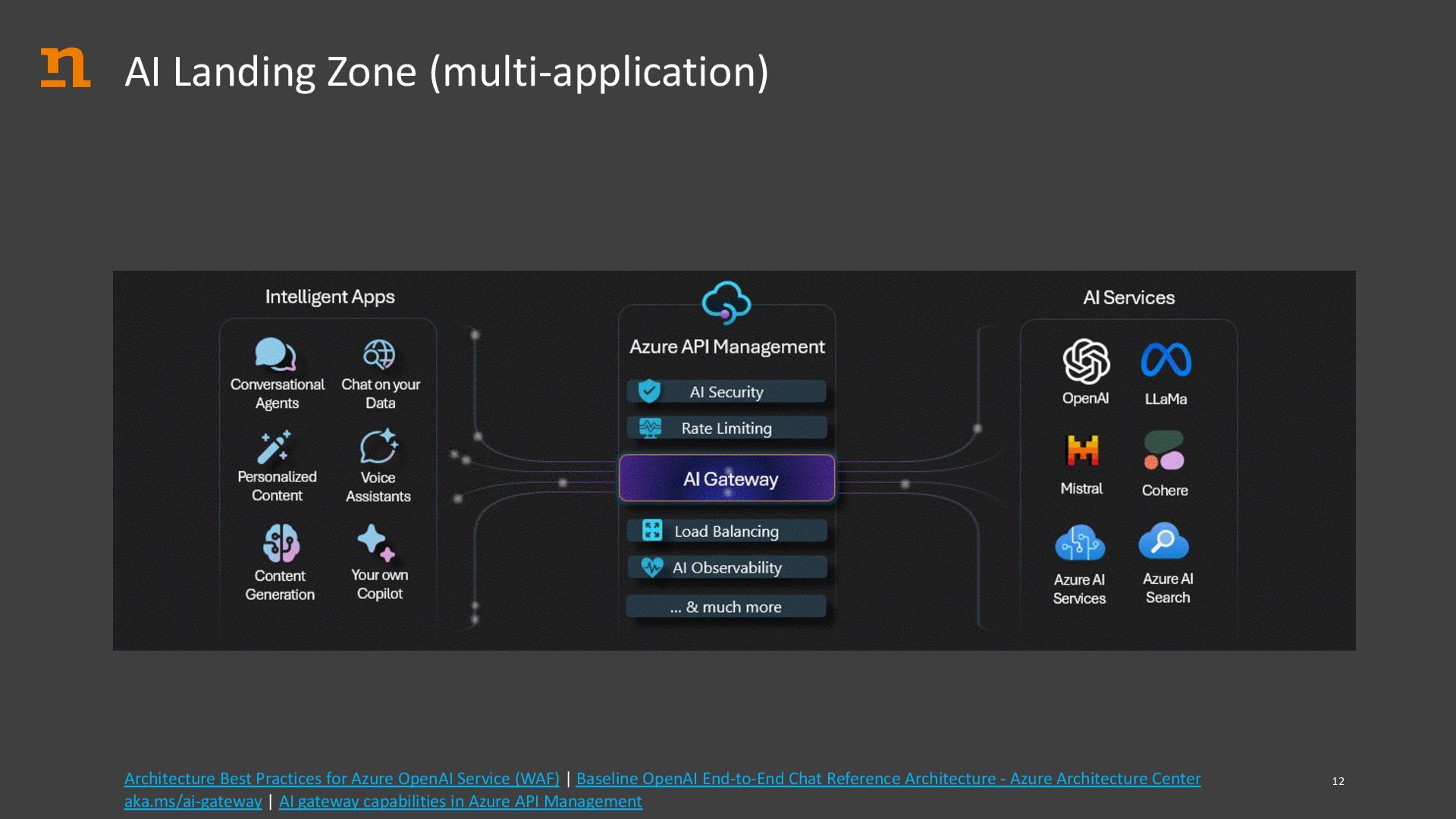Screen dimensions: 1456x819
Task: Click the 'Personalized Content' label
Action: click(x=278, y=486)
